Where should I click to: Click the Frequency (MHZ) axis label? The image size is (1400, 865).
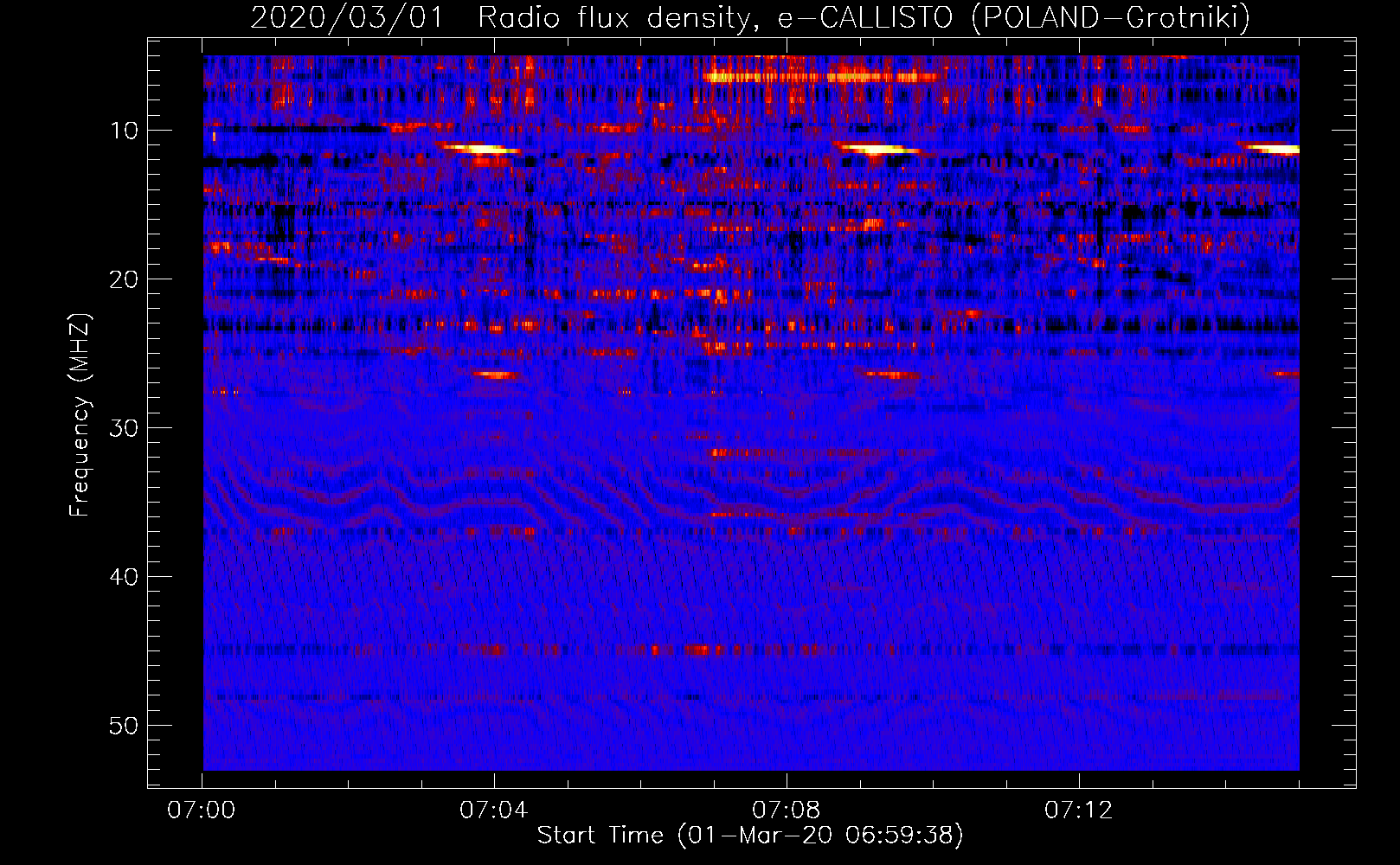tap(80, 414)
